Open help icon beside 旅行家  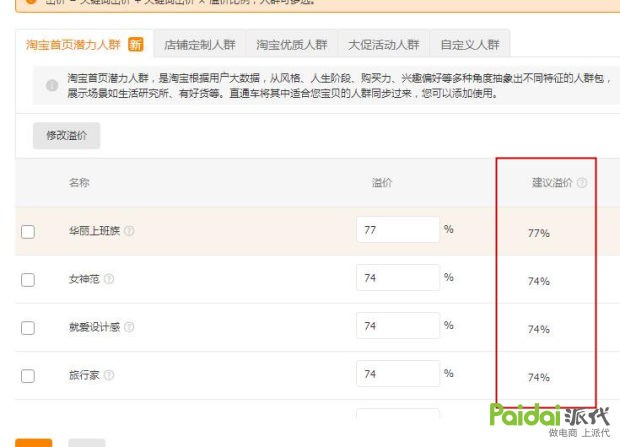(109, 375)
